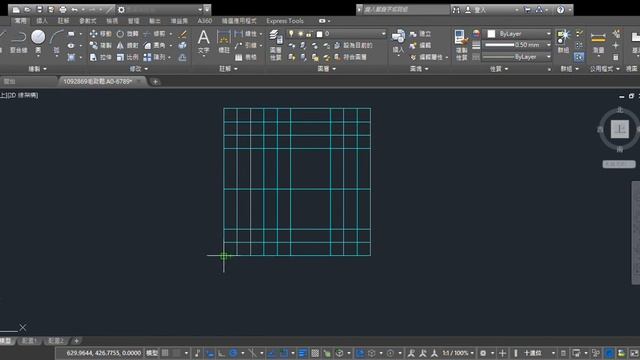Click Make Current (設為目前的) layer button
Screen dimensions: 640x360
353,45
